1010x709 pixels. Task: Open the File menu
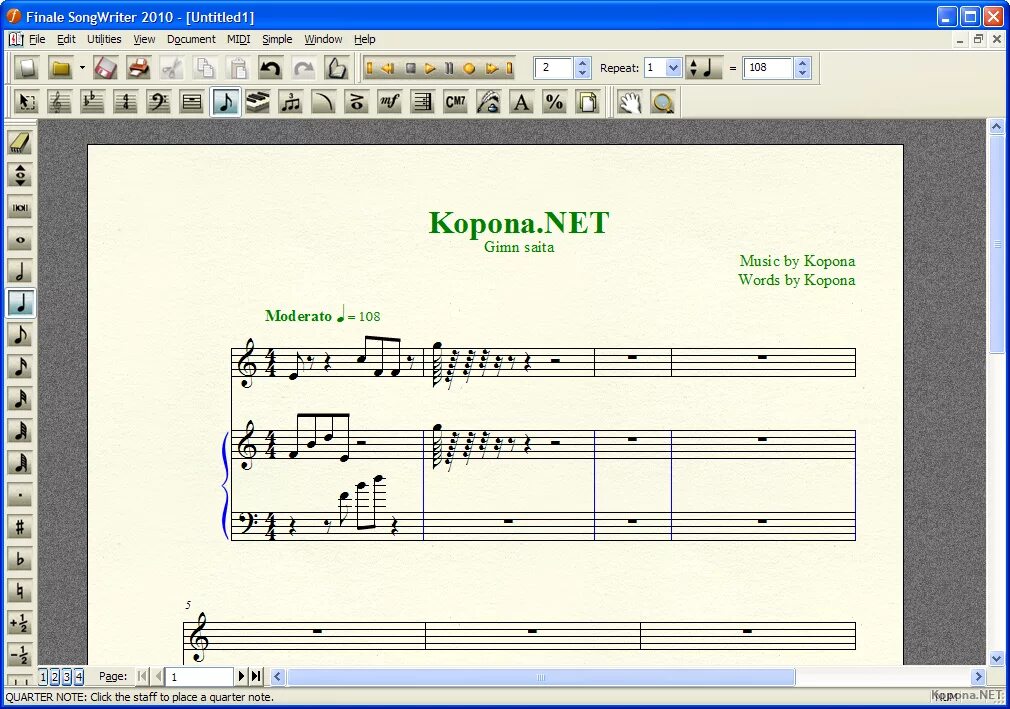click(x=37, y=39)
